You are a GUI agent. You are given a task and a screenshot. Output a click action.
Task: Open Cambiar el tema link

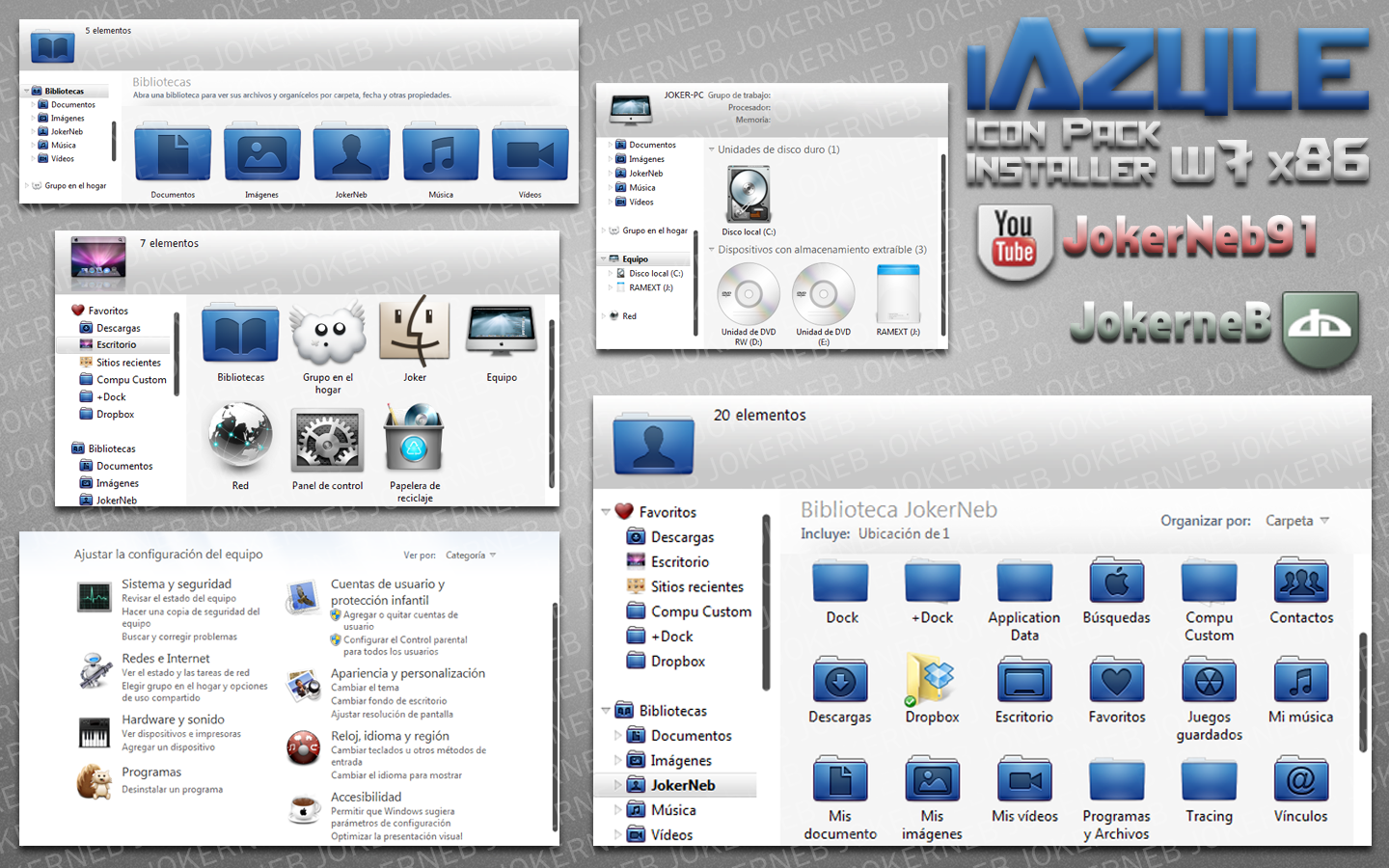point(365,688)
